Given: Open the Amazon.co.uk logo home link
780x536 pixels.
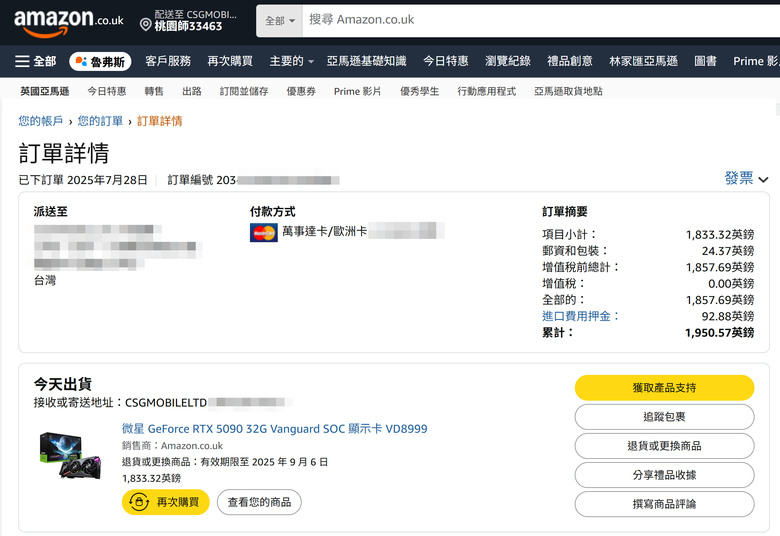Looking at the screenshot, I should tap(69, 22).
